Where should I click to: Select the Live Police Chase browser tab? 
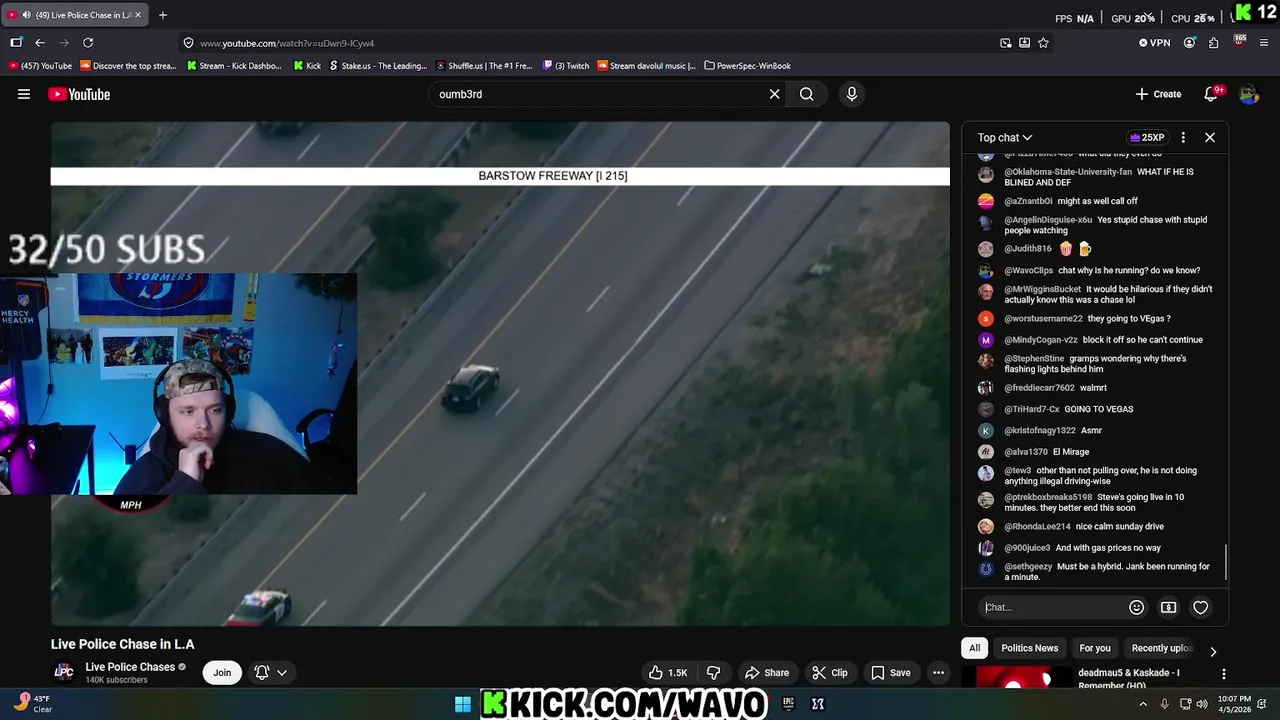75,15
